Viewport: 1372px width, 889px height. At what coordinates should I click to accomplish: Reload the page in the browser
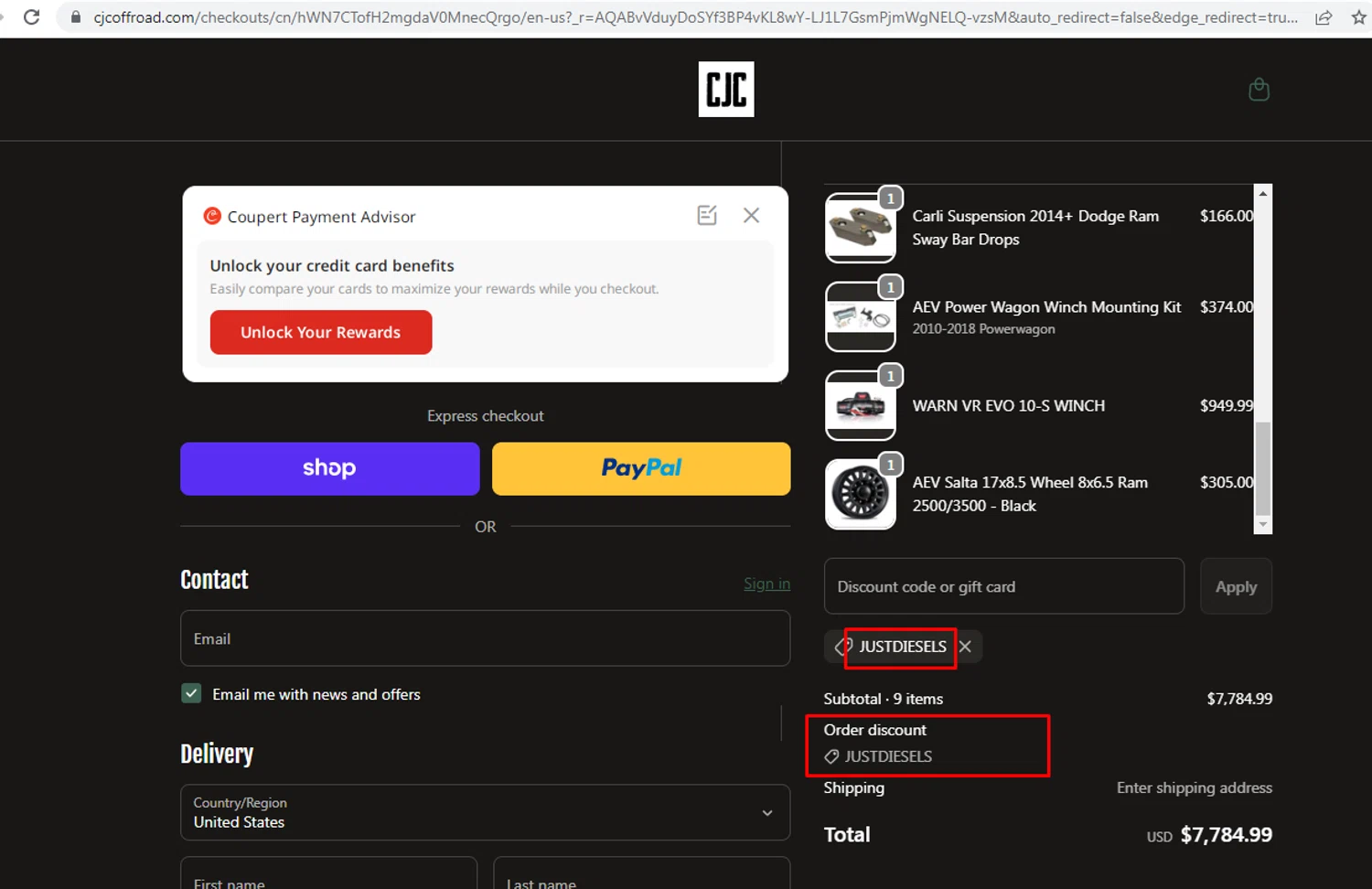31,17
